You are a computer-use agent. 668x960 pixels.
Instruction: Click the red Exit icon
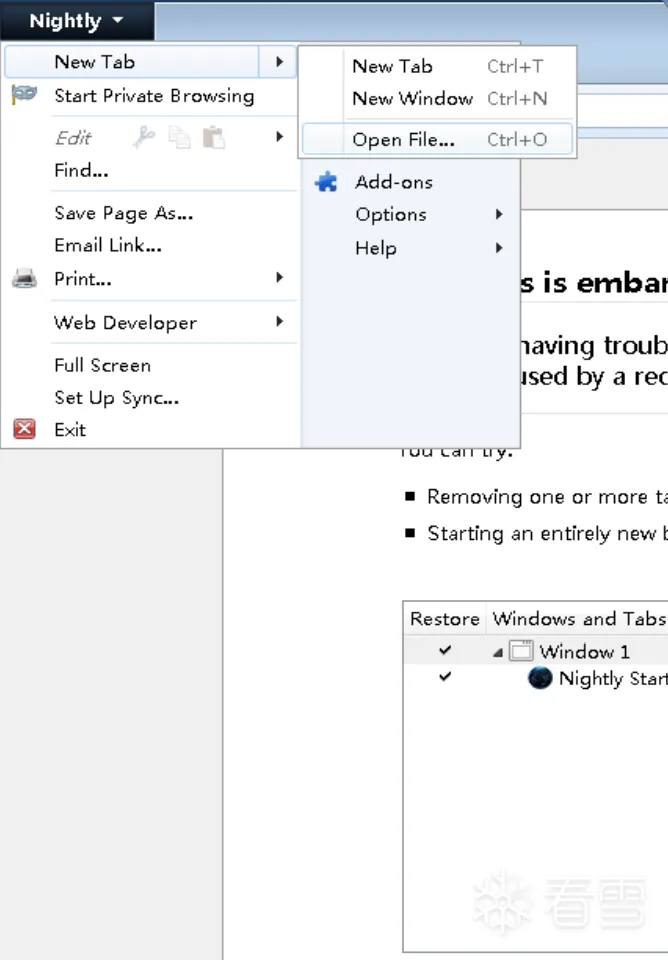point(24,429)
